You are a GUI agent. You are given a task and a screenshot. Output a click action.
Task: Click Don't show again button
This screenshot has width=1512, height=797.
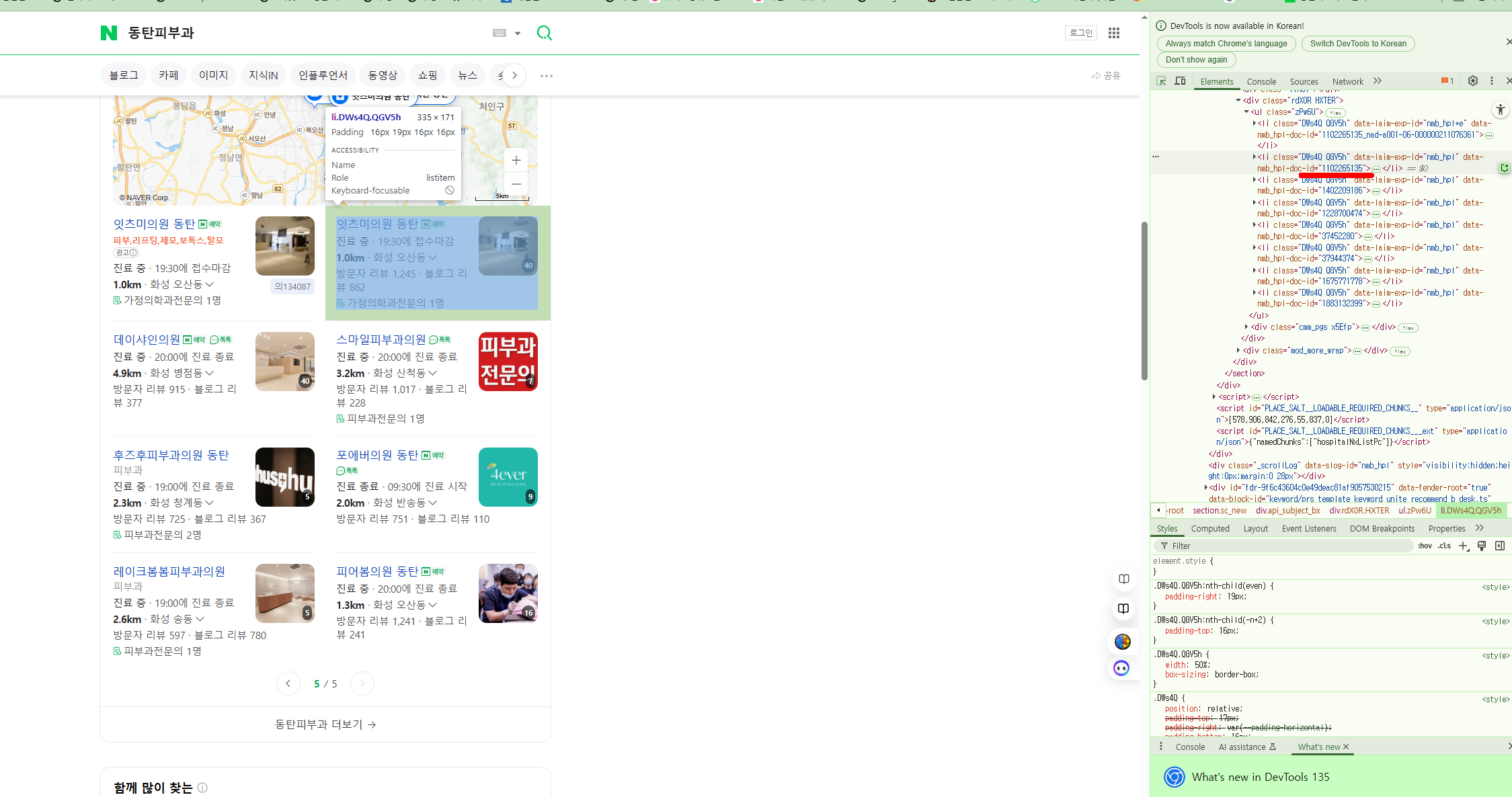1196,60
